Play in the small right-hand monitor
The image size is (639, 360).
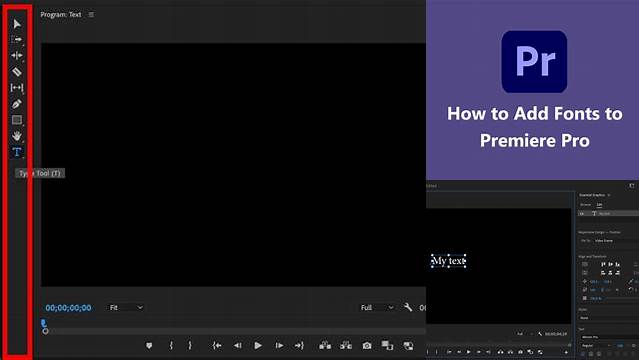[469, 352]
